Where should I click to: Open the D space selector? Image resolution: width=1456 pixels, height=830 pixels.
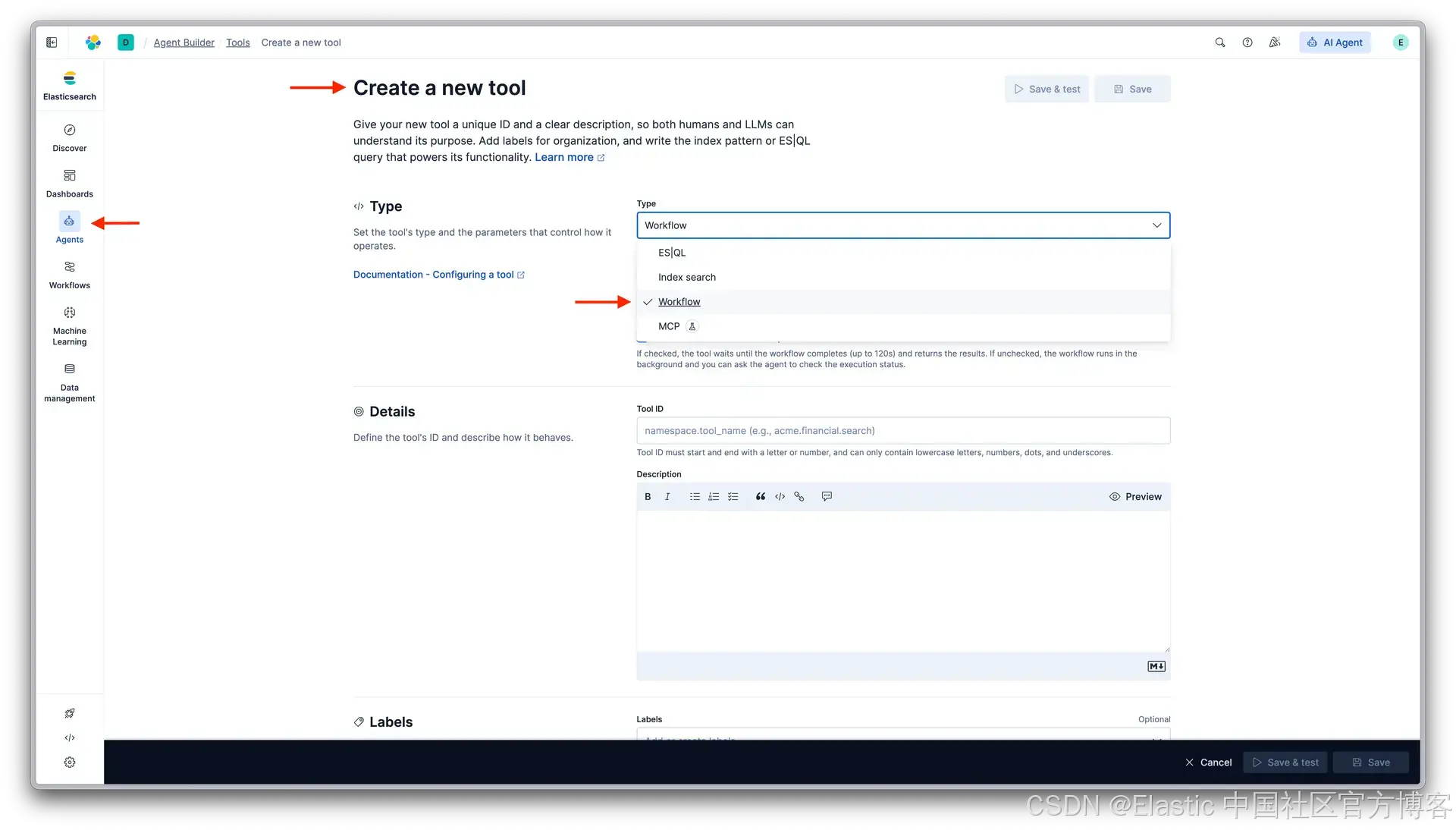pyautogui.click(x=126, y=42)
